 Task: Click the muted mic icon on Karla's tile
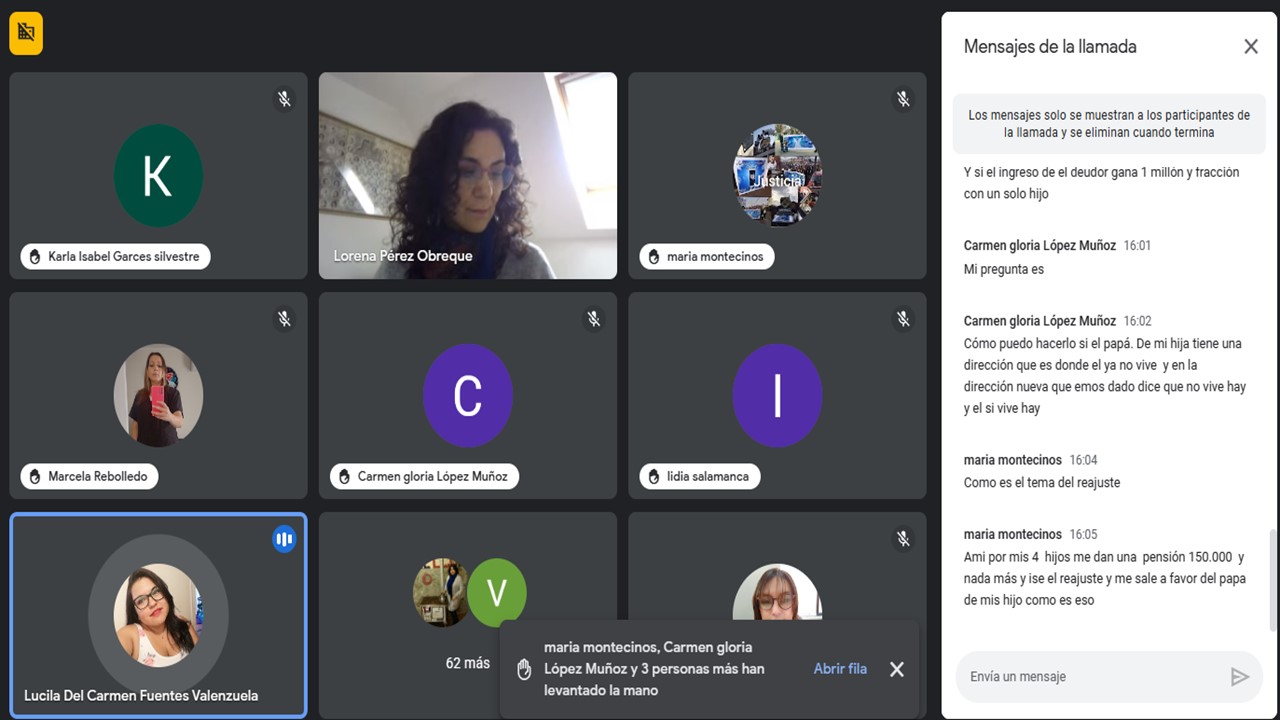[284, 99]
